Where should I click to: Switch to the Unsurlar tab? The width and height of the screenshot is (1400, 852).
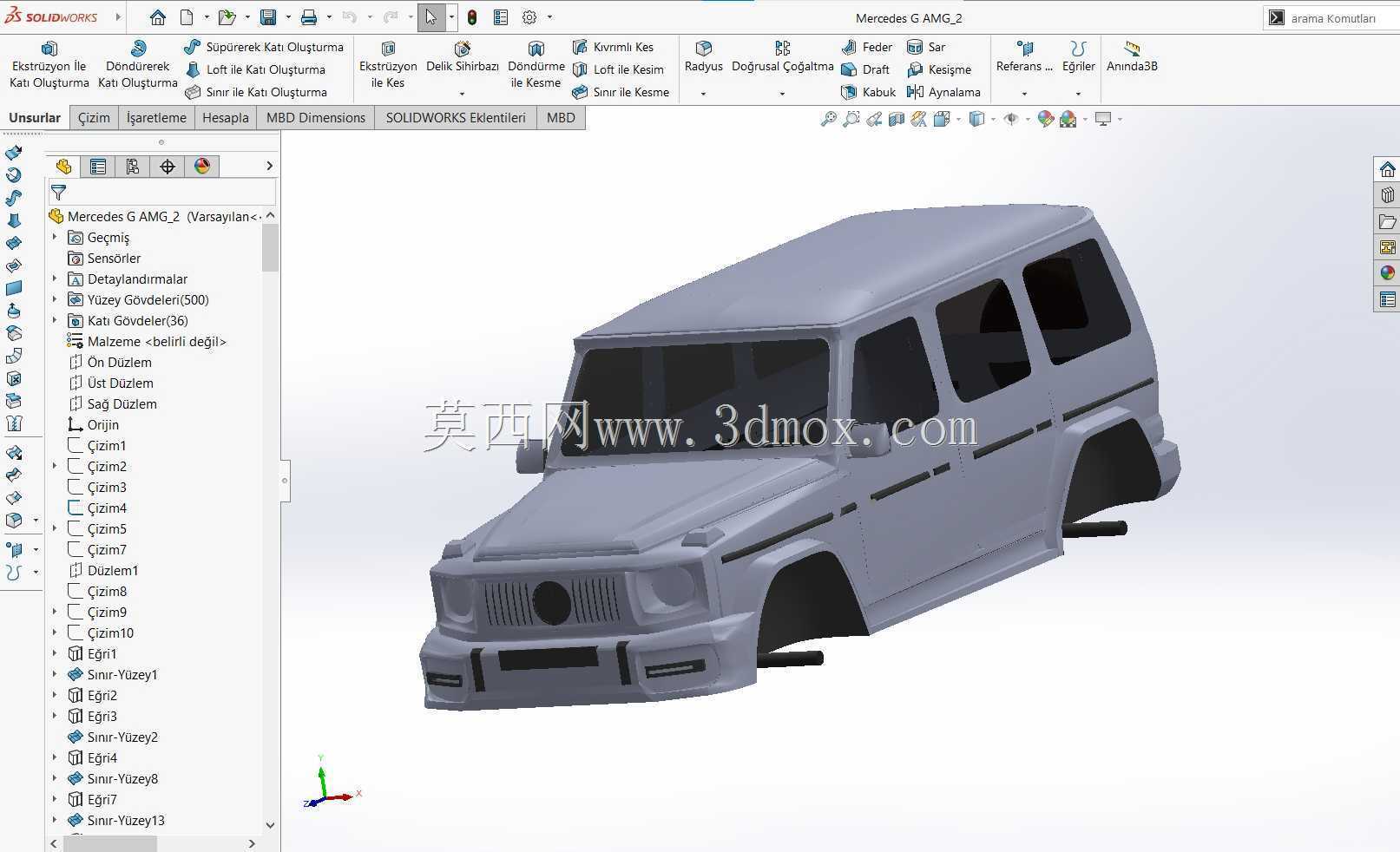[35, 118]
